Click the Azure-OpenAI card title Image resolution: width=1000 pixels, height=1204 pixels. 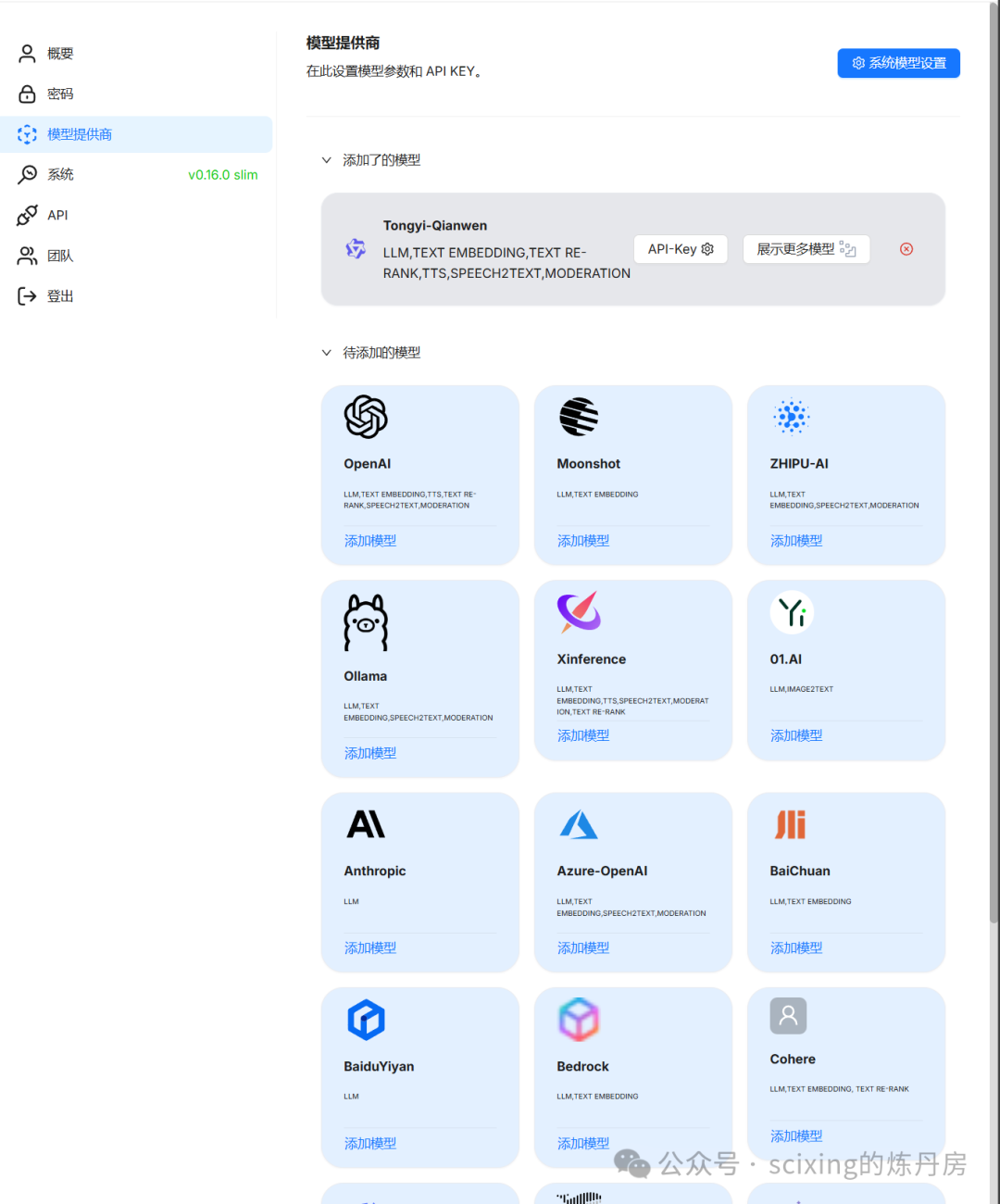coord(602,872)
